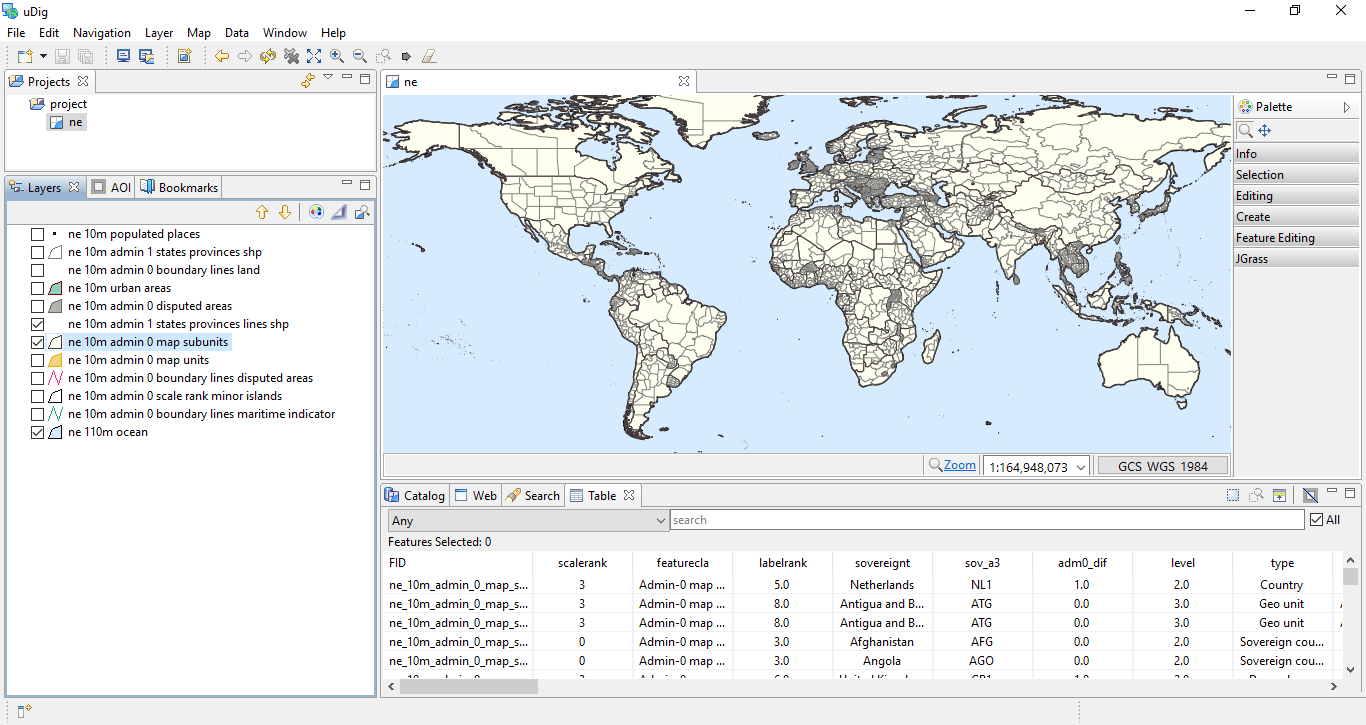This screenshot has height=725, width=1366.
Task: Promote selection to top icon in Table
Action: [1279, 495]
